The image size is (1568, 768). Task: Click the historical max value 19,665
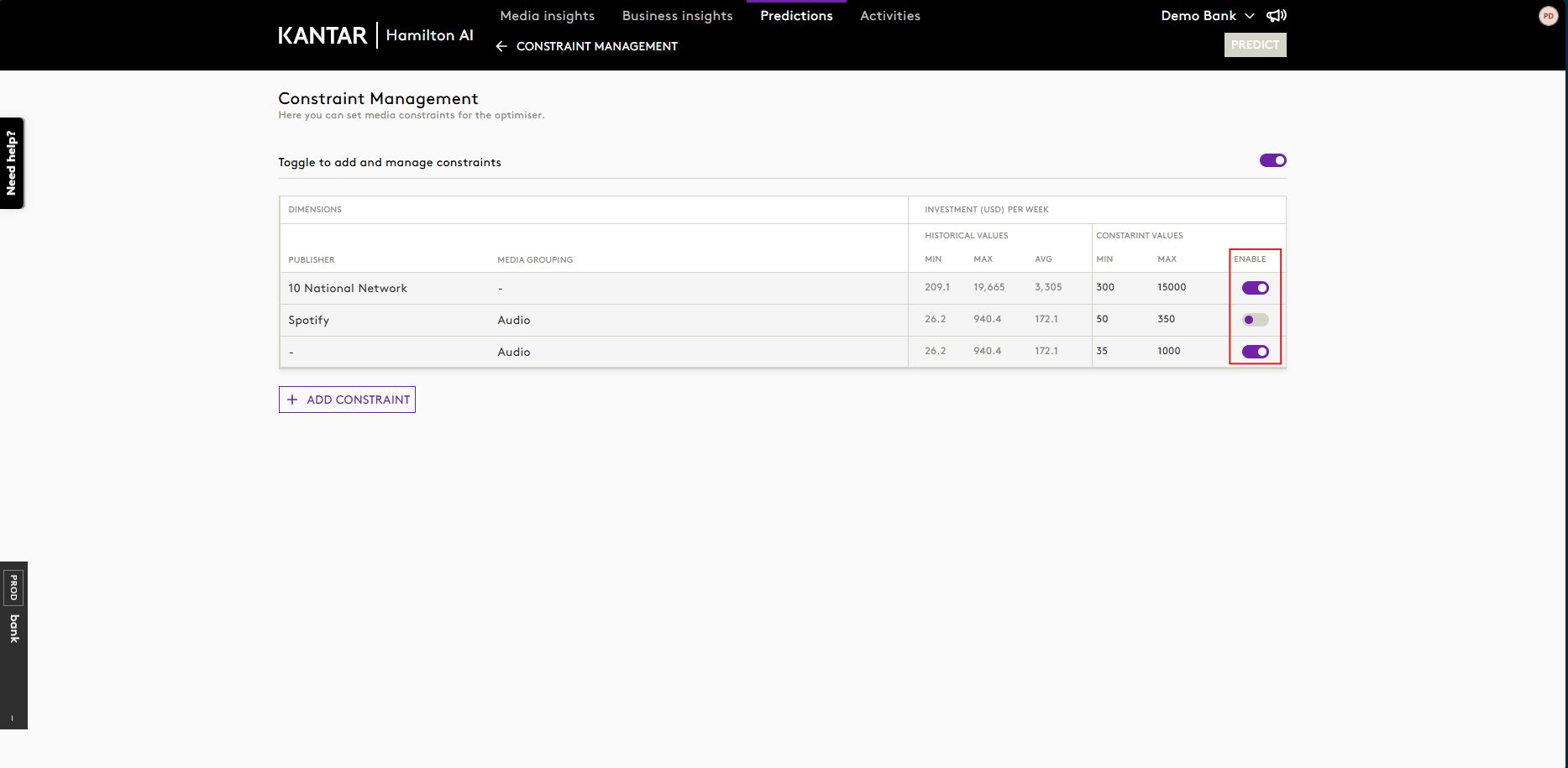(x=989, y=287)
